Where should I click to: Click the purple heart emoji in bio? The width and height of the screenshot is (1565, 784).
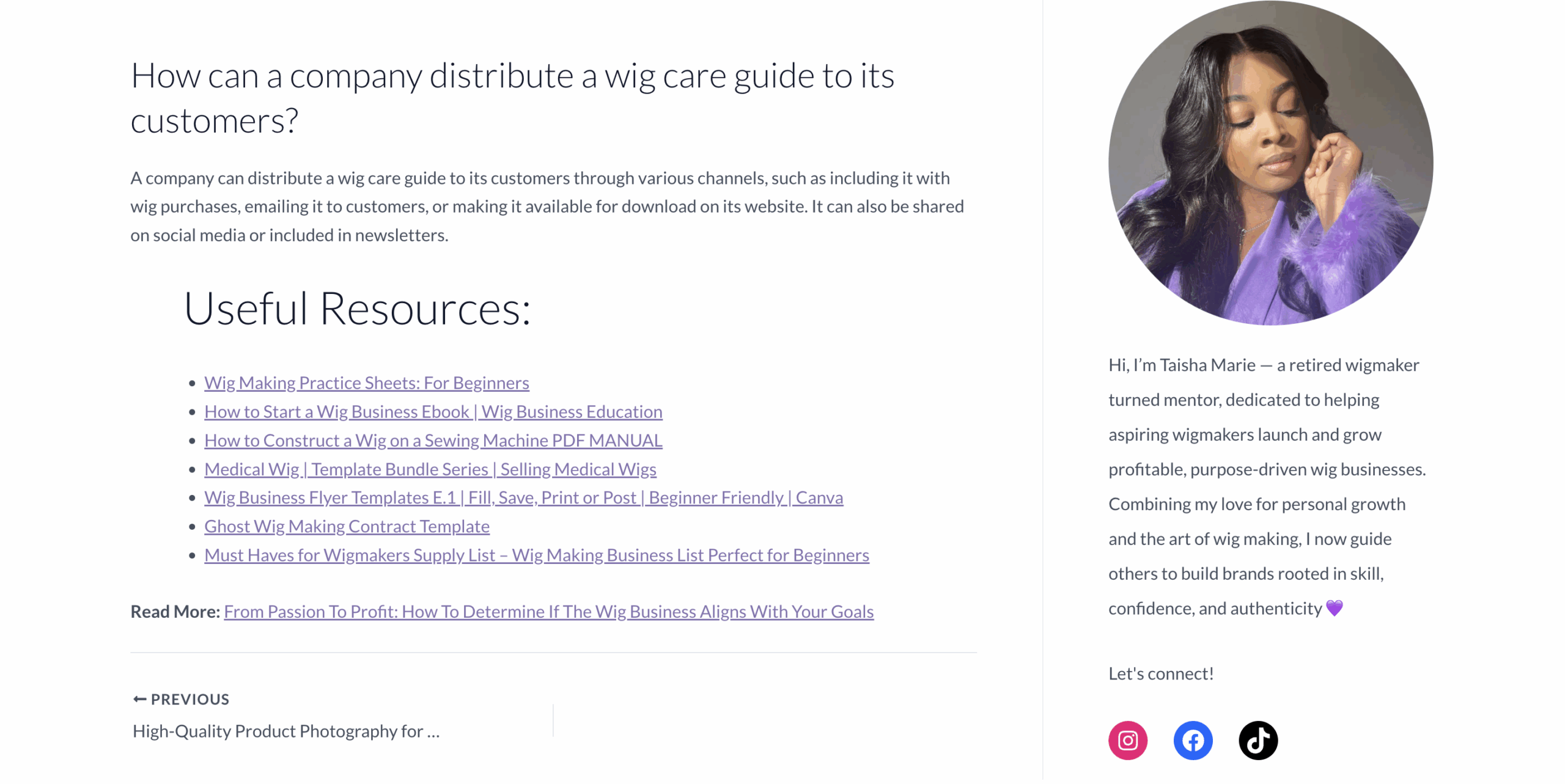pyautogui.click(x=1334, y=608)
